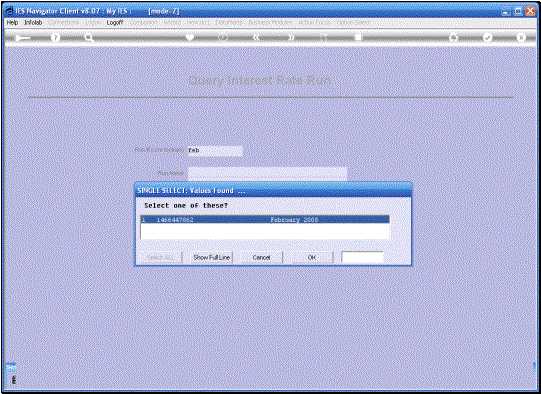This screenshot has height=394, width=541.
Task: Click the key icon in the toolbar
Action: [22, 38]
